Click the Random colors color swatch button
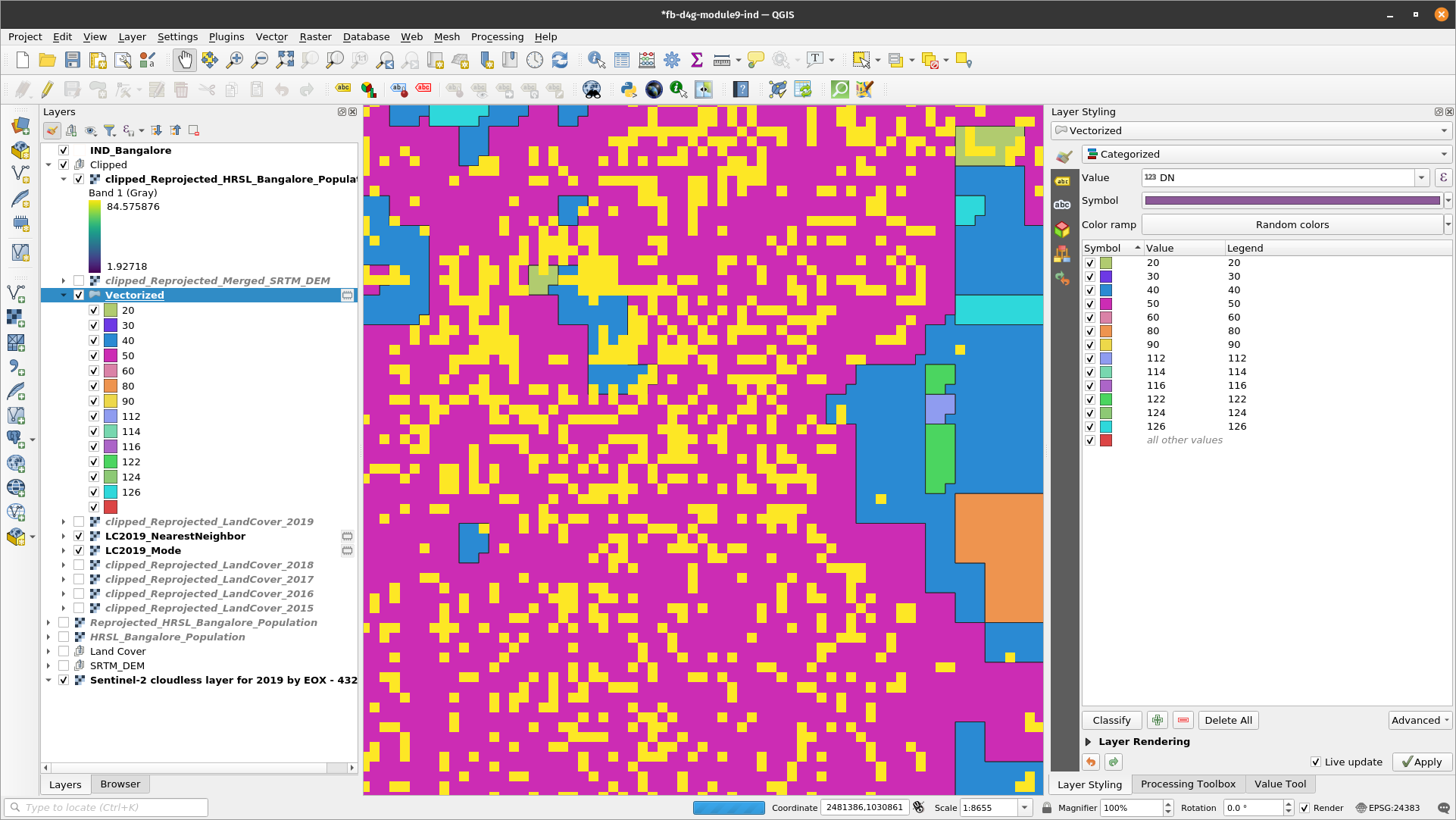Image resolution: width=1456 pixels, height=820 pixels. 1289,224
